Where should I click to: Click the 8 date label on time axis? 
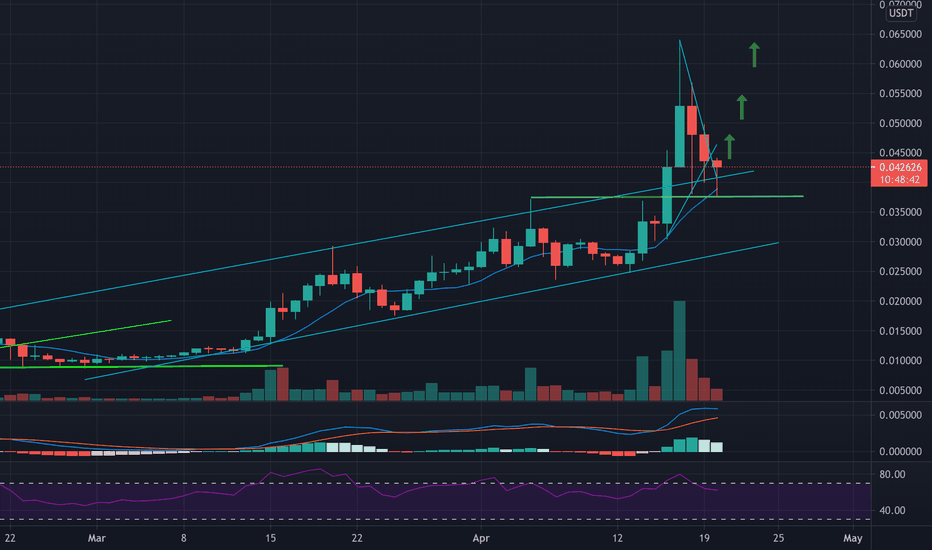point(184,538)
